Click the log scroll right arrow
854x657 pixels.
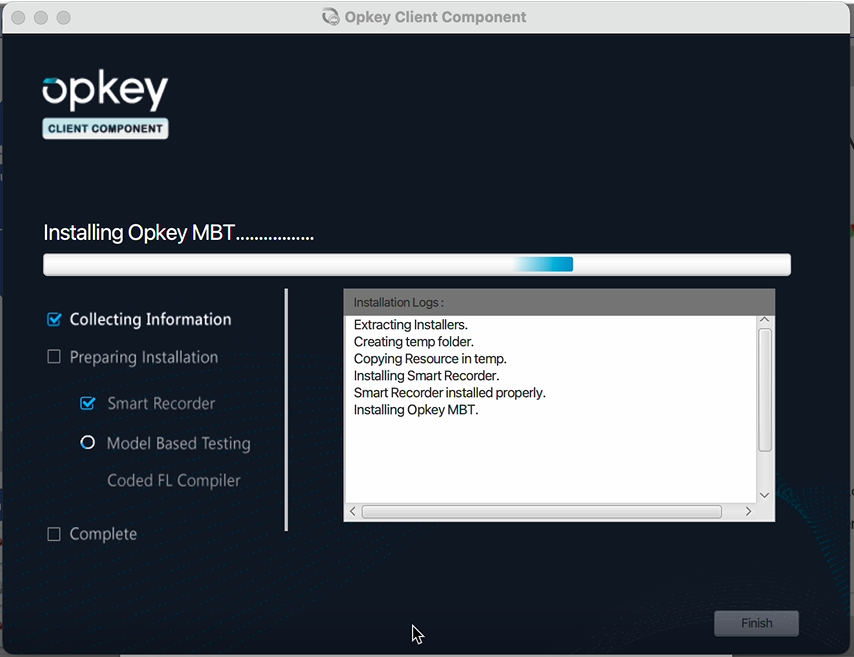point(748,512)
